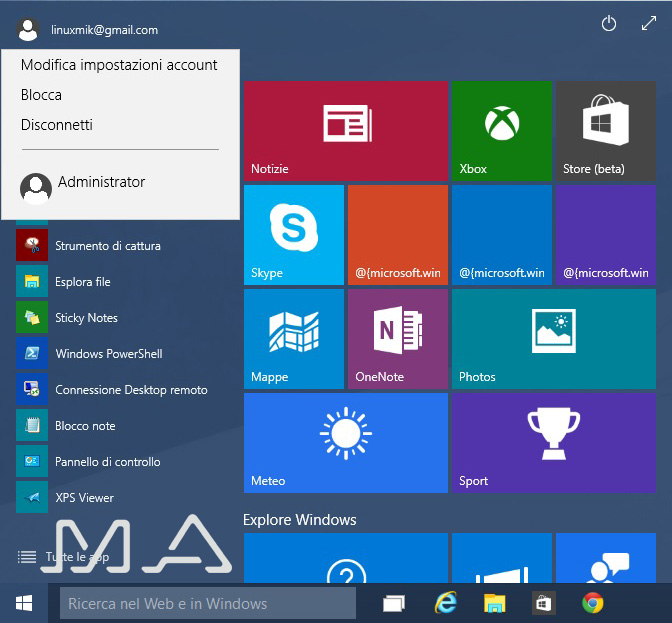The width and height of the screenshot is (672, 623).
Task: Open File Explorer from taskbar
Action: [x=494, y=603]
